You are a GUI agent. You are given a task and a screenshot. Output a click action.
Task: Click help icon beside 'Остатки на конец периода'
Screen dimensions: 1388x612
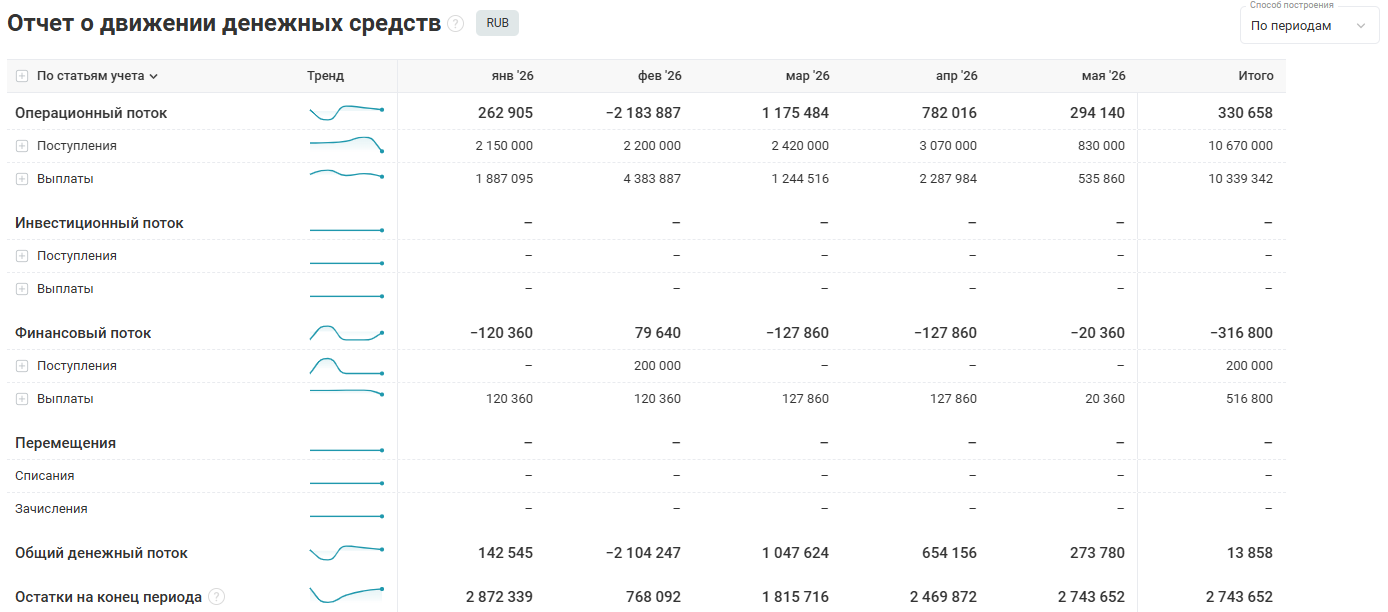pyautogui.click(x=217, y=597)
